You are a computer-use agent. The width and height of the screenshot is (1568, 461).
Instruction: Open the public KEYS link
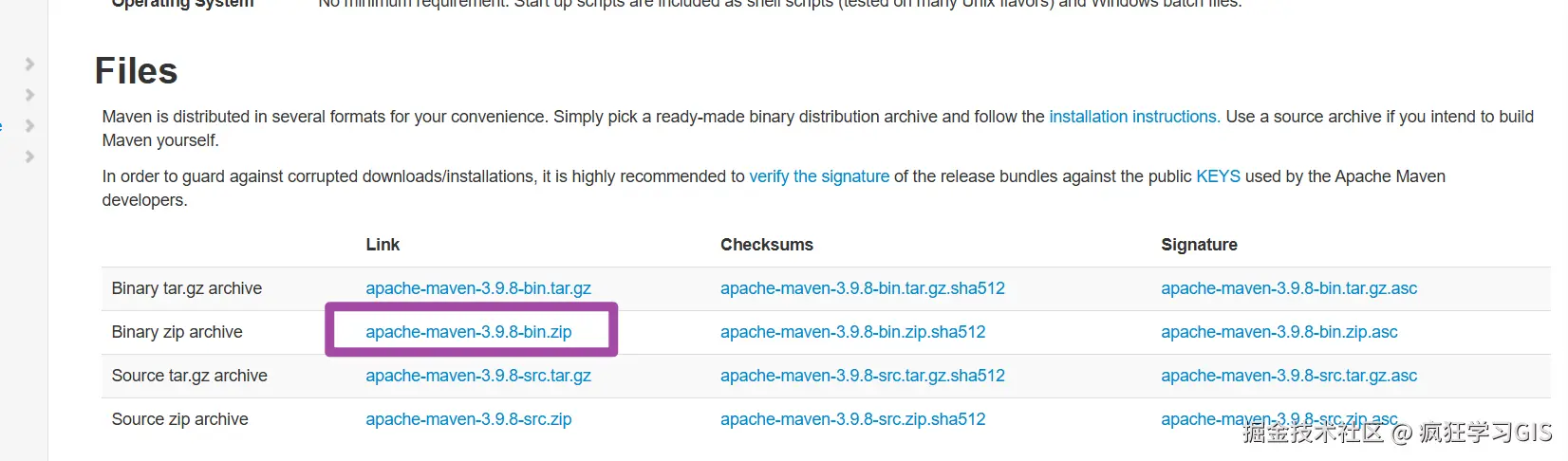coord(1218,176)
